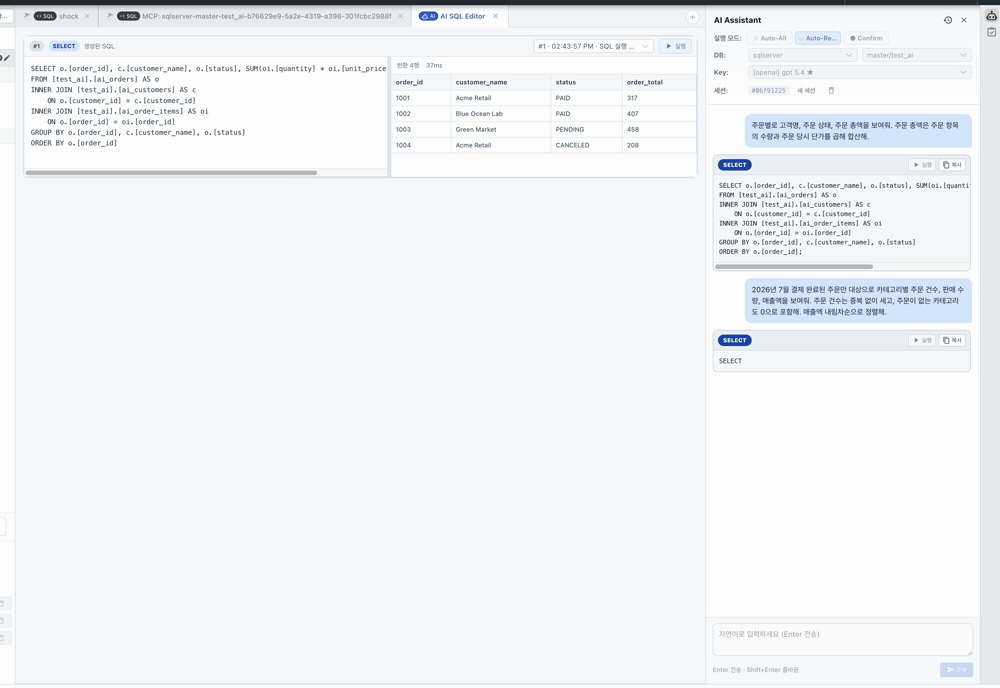Delete the session with the trash icon
This screenshot has width=1000, height=688.
pos(831,91)
